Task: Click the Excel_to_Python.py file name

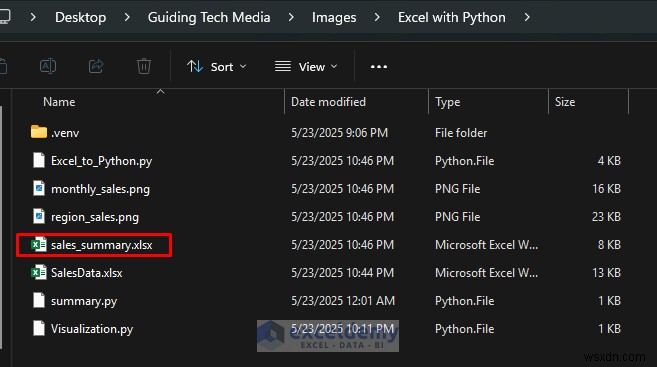Action: [101, 161]
